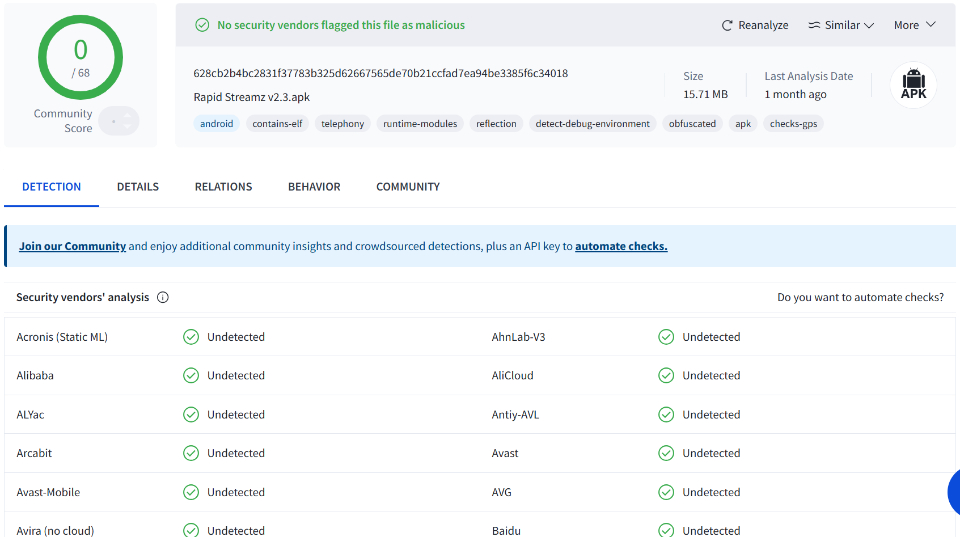Click the Antiy-AVL vendor name
Viewport: 960px width, 537px height.
515,415
